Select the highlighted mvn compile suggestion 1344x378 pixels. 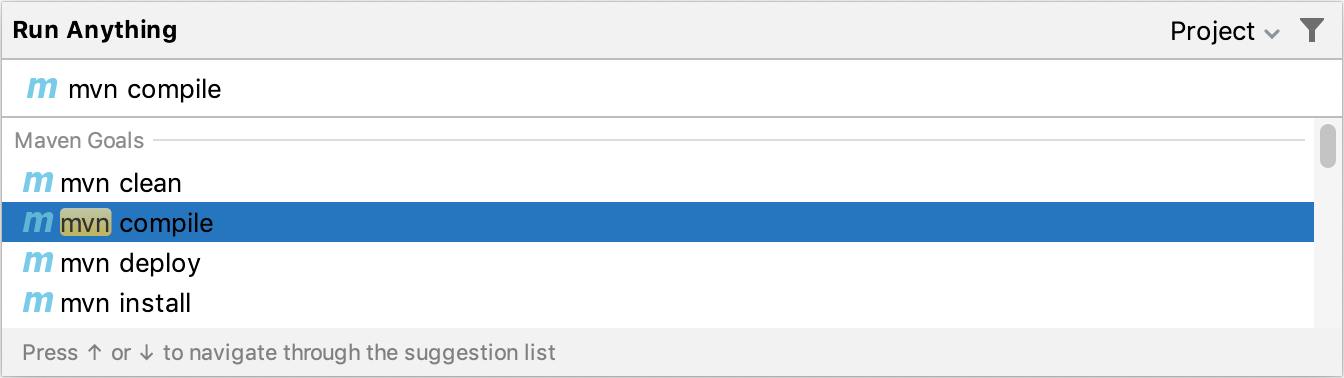[x=658, y=223]
